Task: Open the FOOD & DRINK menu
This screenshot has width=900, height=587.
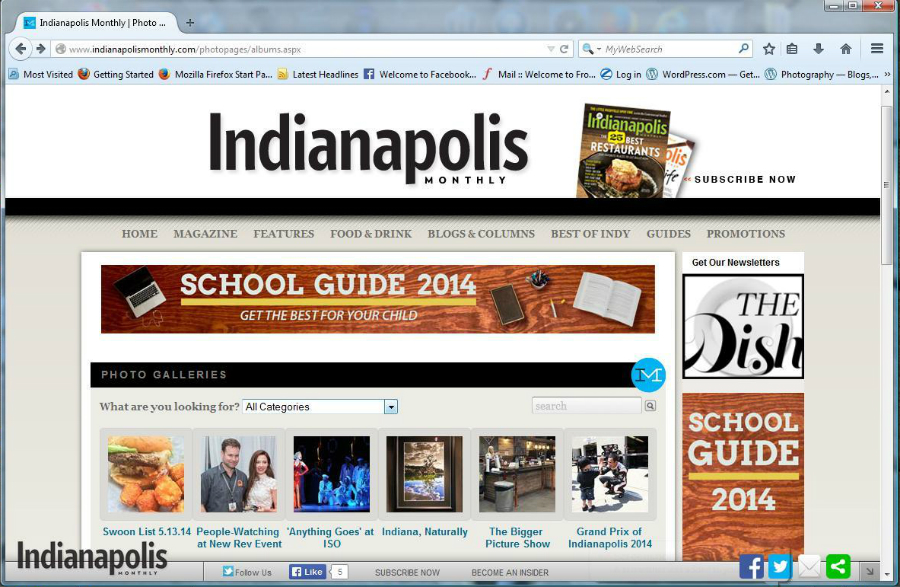Action: click(371, 234)
